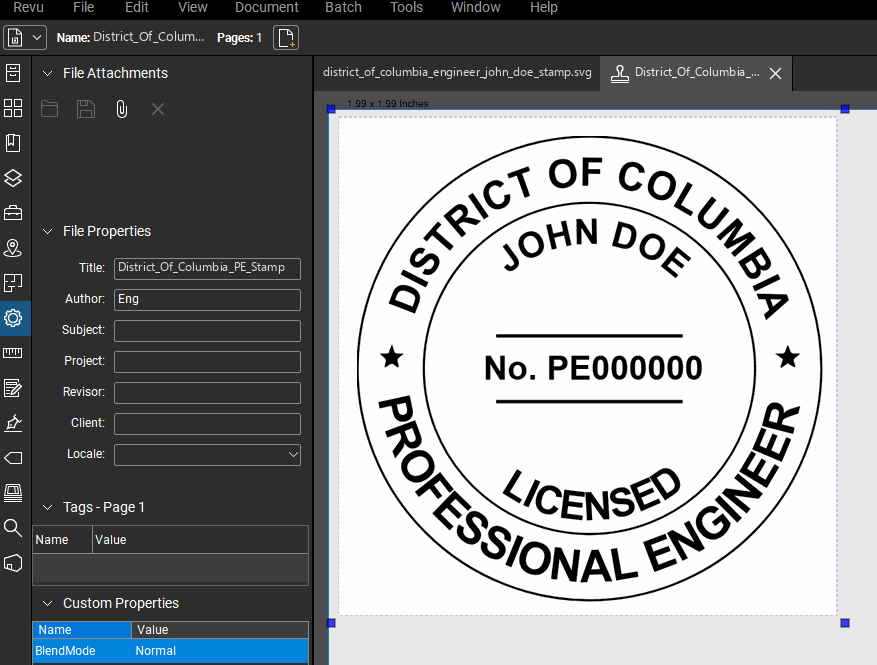Open the Search magnifier icon

tap(13, 527)
